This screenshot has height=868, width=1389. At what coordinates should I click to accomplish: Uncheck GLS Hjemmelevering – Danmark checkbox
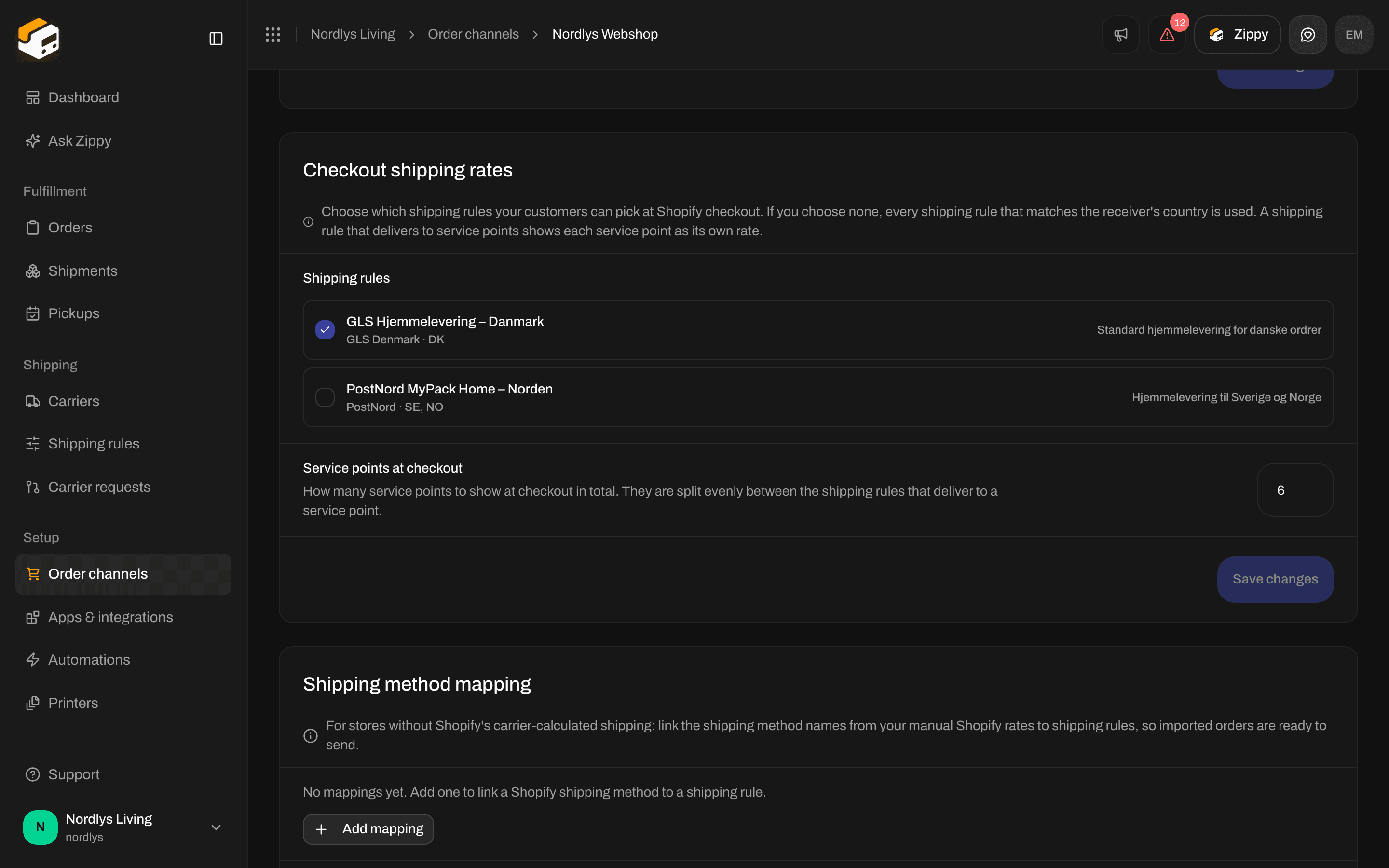click(325, 329)
